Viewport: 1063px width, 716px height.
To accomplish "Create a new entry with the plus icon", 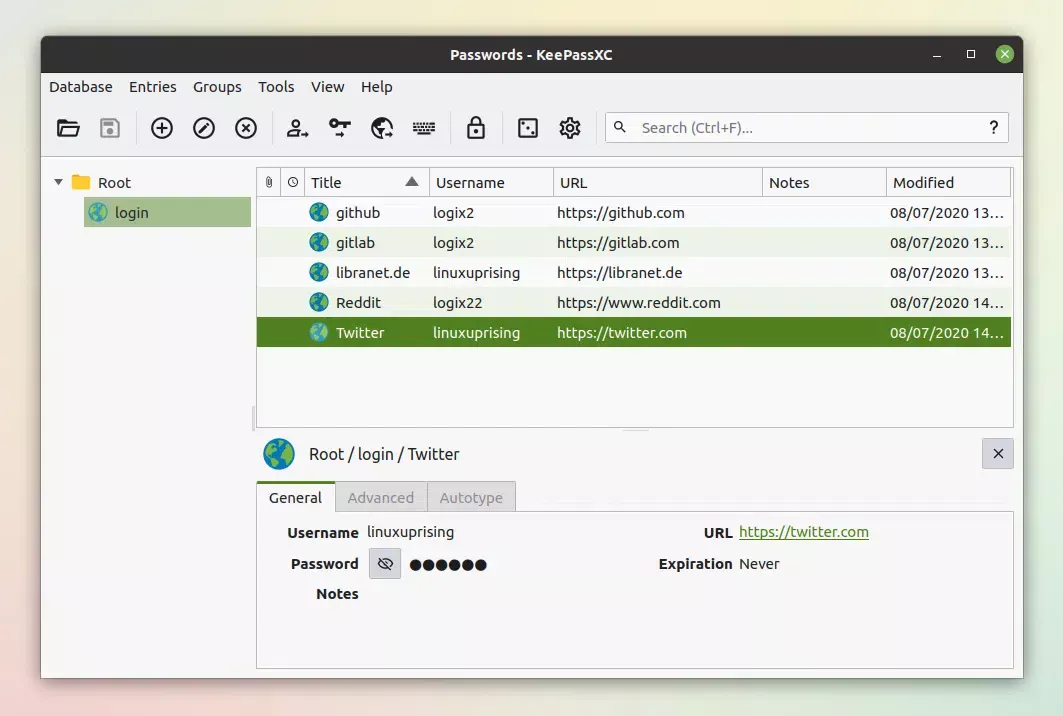I will coord(161,128).
